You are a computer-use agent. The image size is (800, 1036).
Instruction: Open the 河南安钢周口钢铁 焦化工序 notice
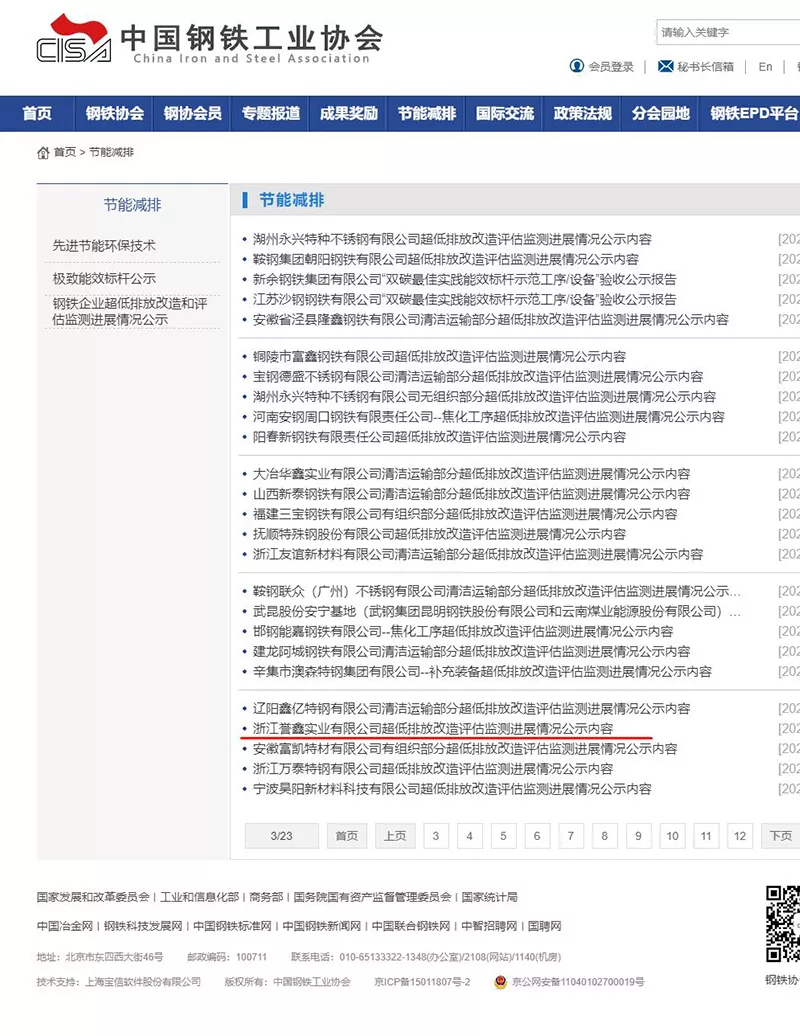[489, 417]
